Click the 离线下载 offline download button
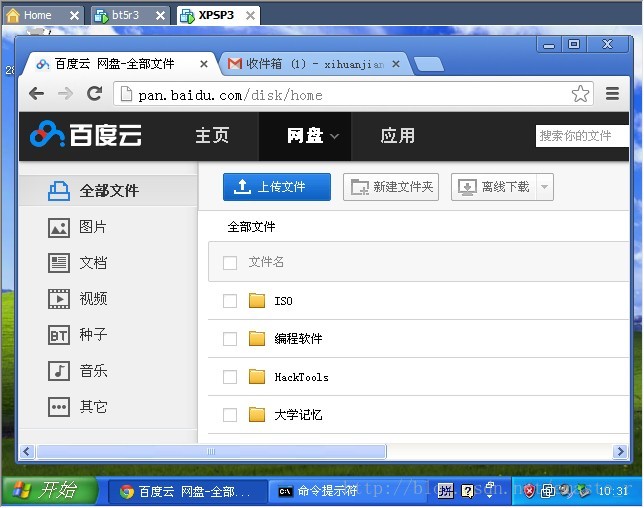 (x=494, y=187)
